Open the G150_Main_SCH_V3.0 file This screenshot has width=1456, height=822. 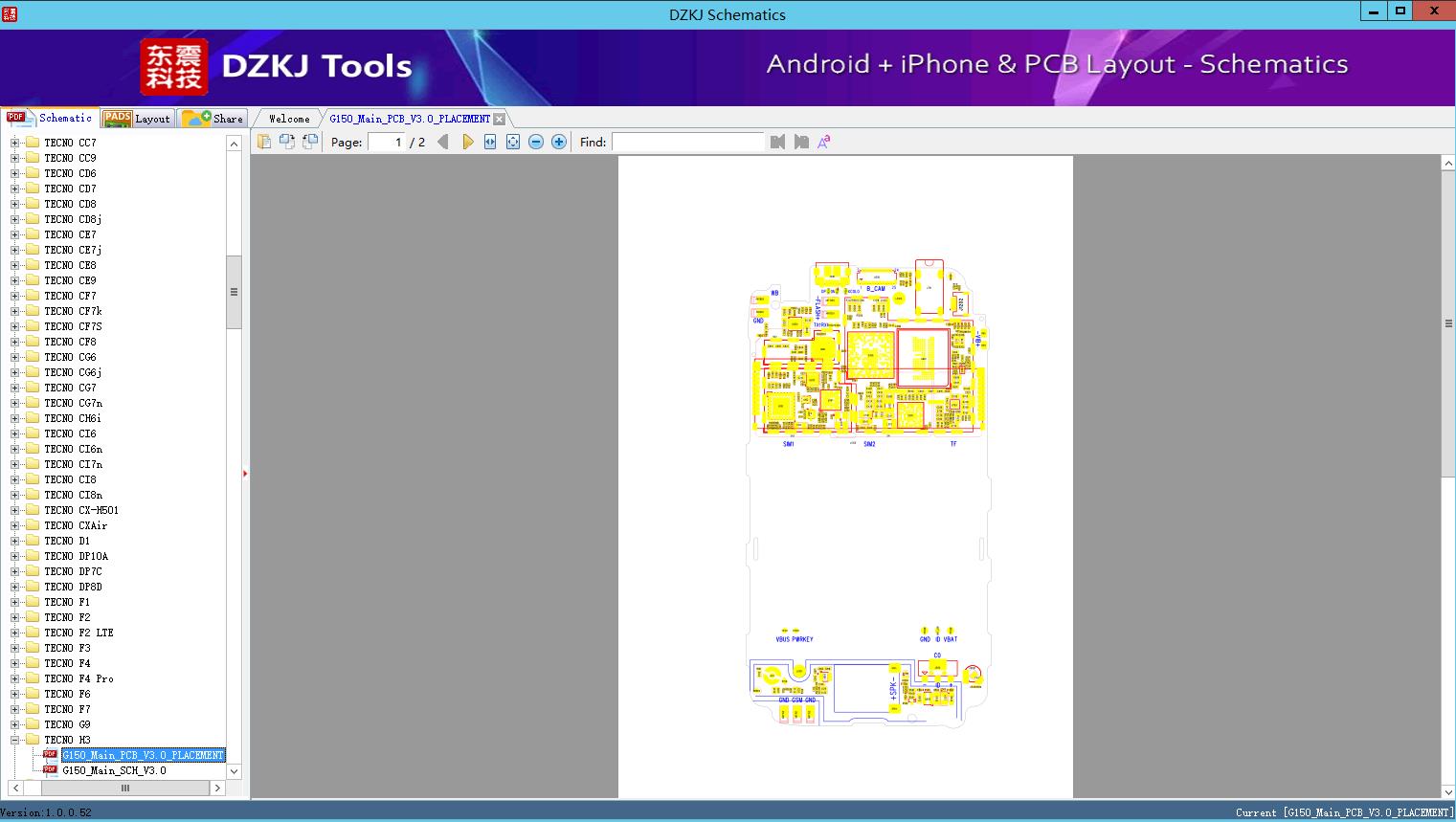[x=114, y=770]
